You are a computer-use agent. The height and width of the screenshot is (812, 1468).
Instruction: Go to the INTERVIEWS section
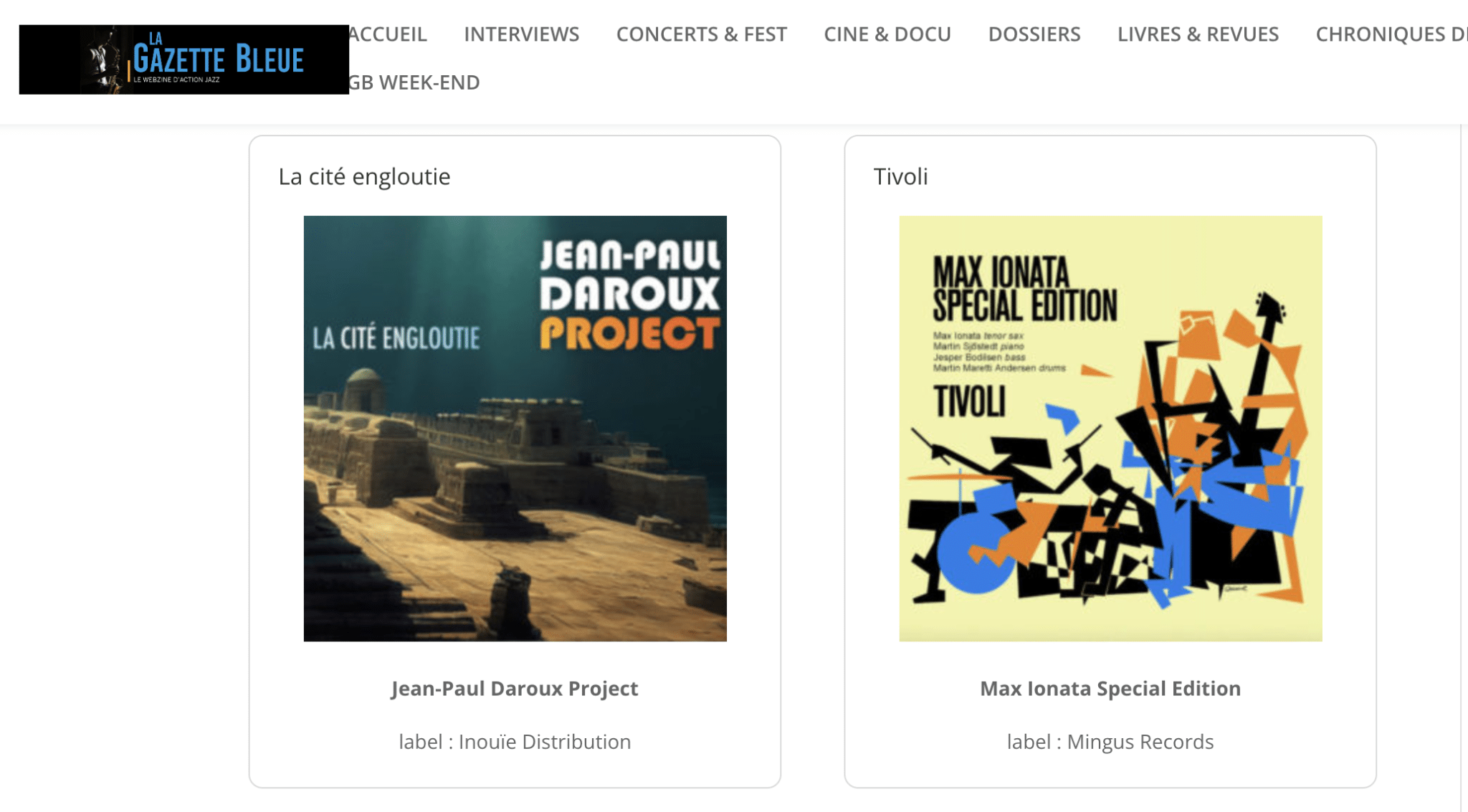522,34
